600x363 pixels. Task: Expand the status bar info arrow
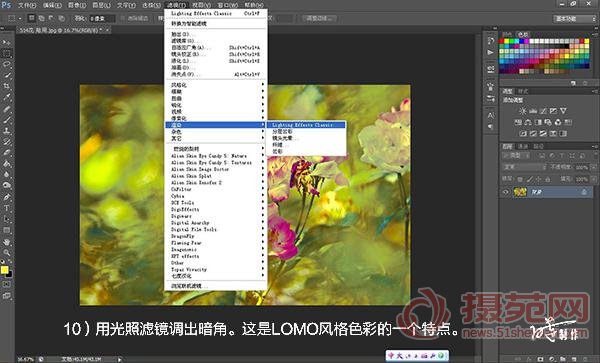click(x=120, y=359)
